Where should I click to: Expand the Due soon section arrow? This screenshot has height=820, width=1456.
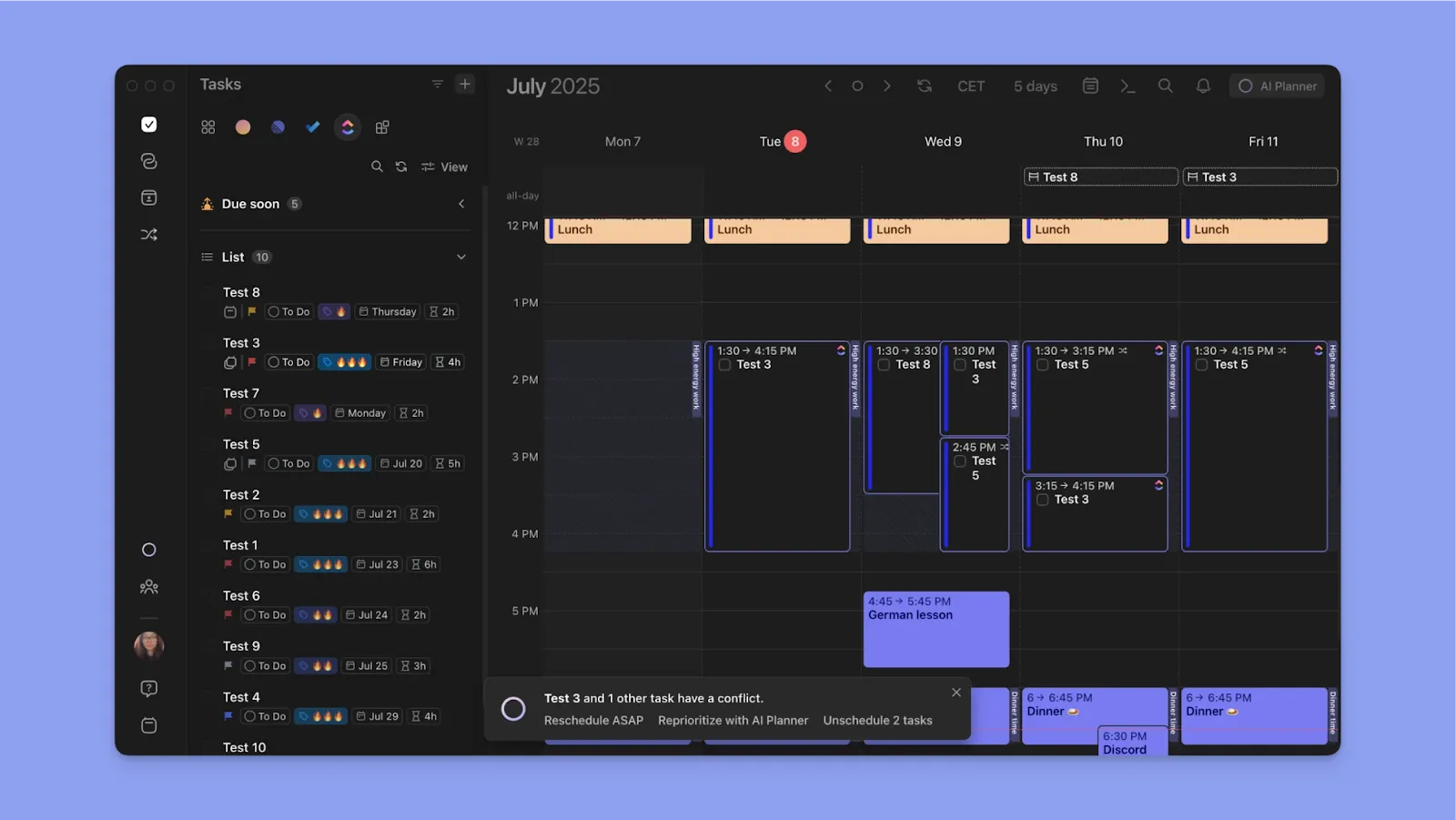pyautogui.click(x=461, y=204)
